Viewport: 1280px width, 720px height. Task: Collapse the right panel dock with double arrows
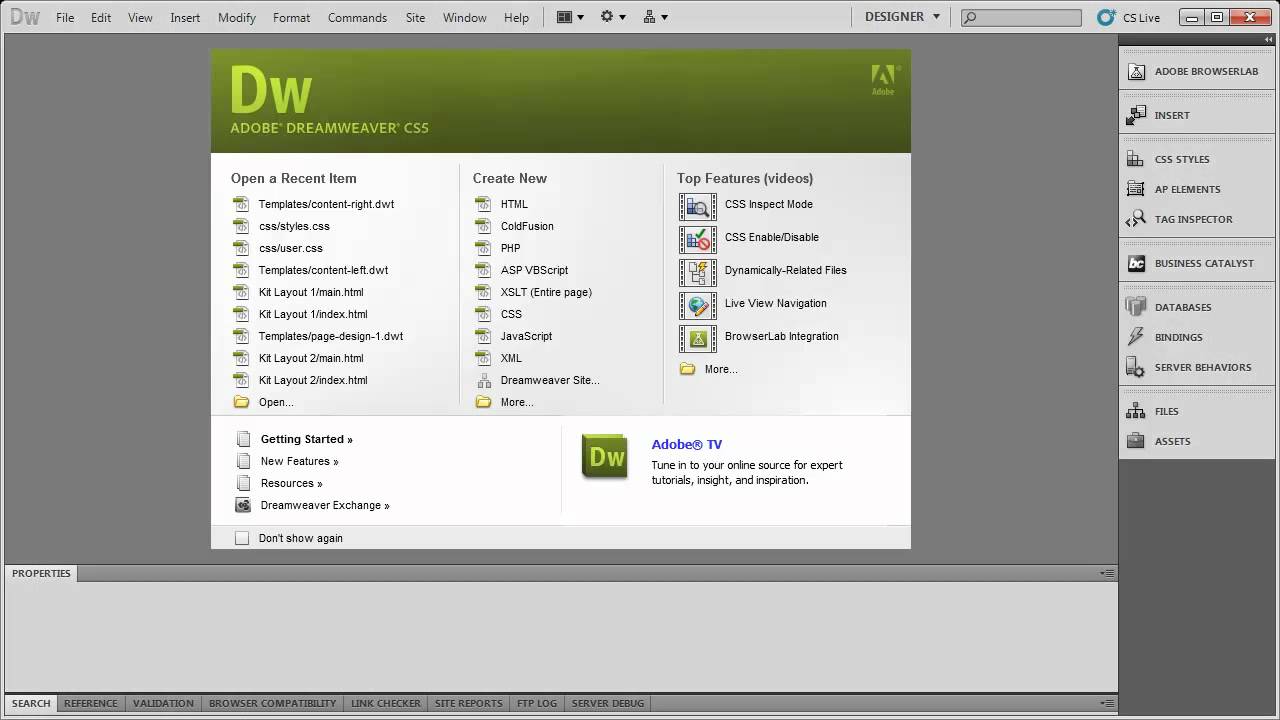(1269, 39)
